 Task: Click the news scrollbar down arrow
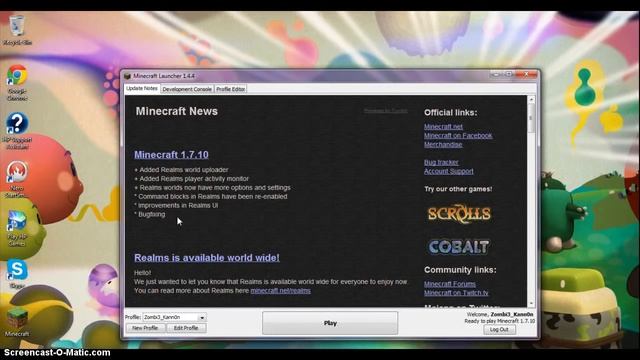coord(531,303)
